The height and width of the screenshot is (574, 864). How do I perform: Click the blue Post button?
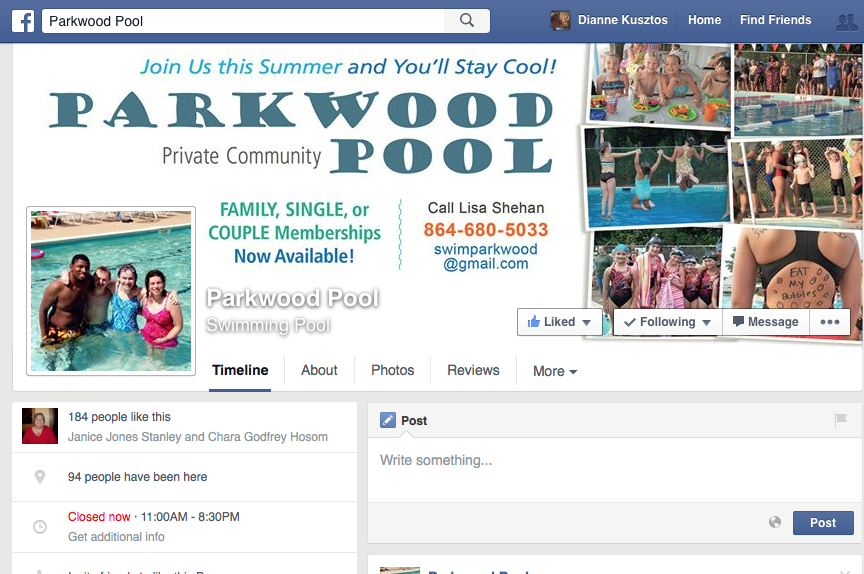coord(823,523)
